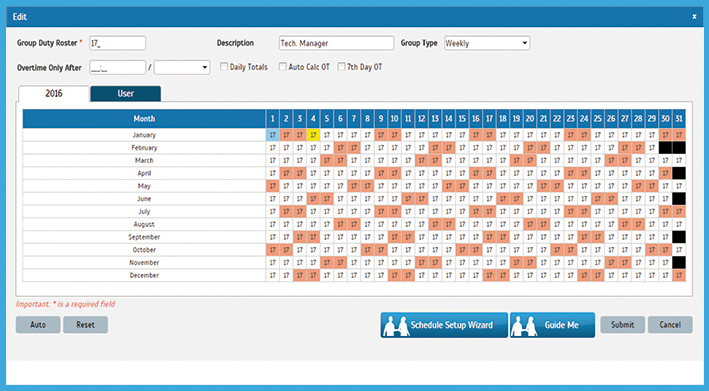This screenshot has width=709, height=391.
Task: Switch to the User tab
Action: click(x=125, y=94)
